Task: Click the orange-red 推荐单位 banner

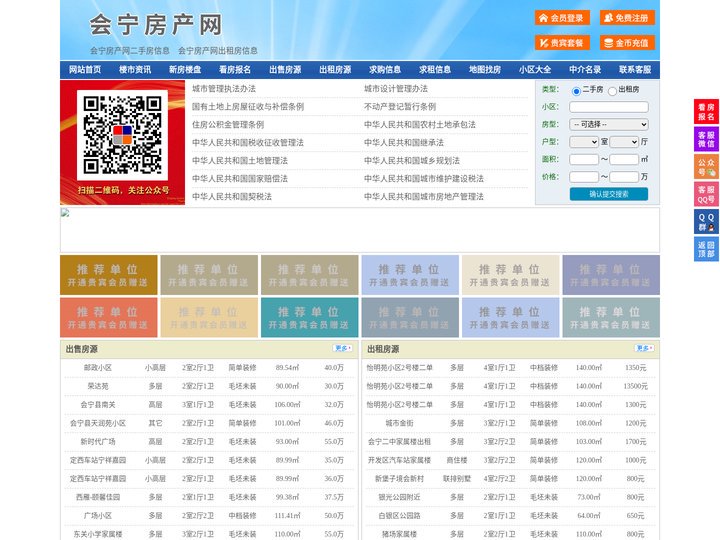Action: tap(109, 318)
